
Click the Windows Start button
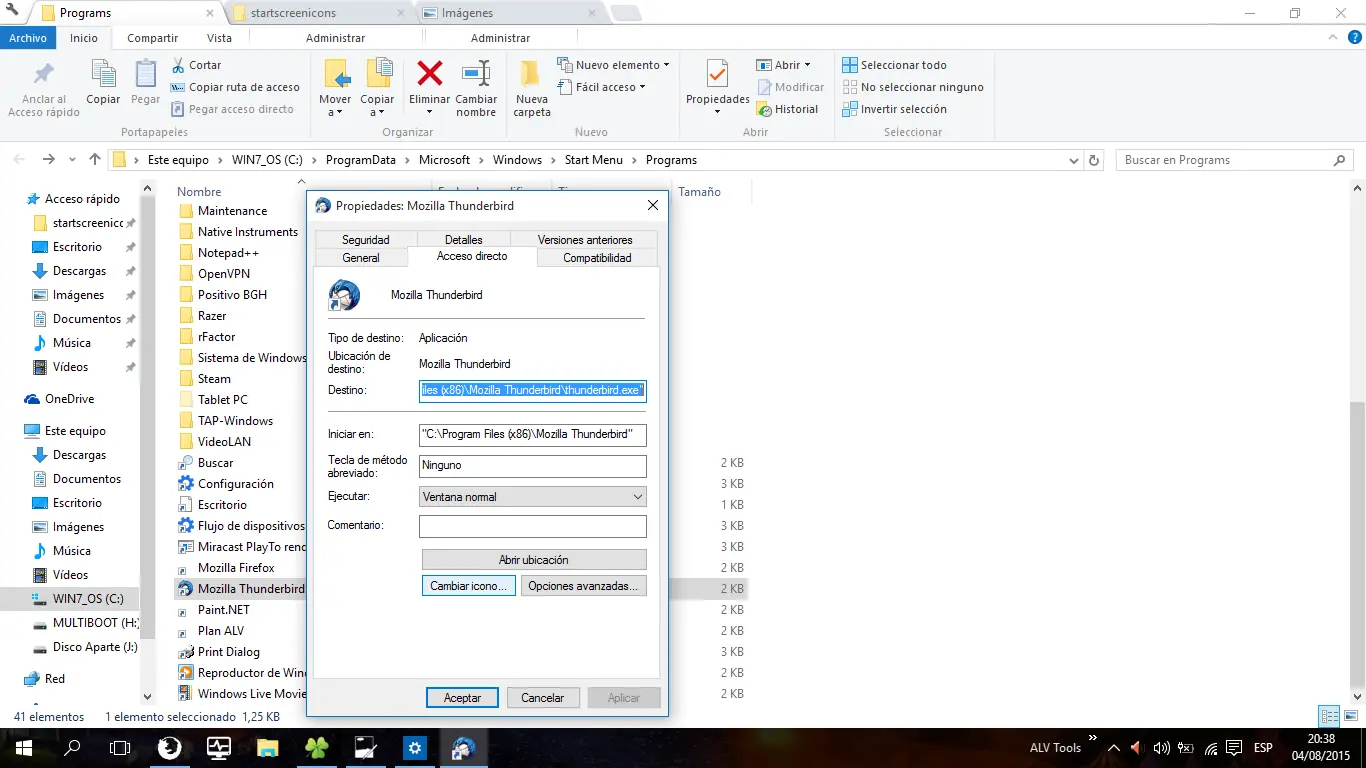(23, 747)
